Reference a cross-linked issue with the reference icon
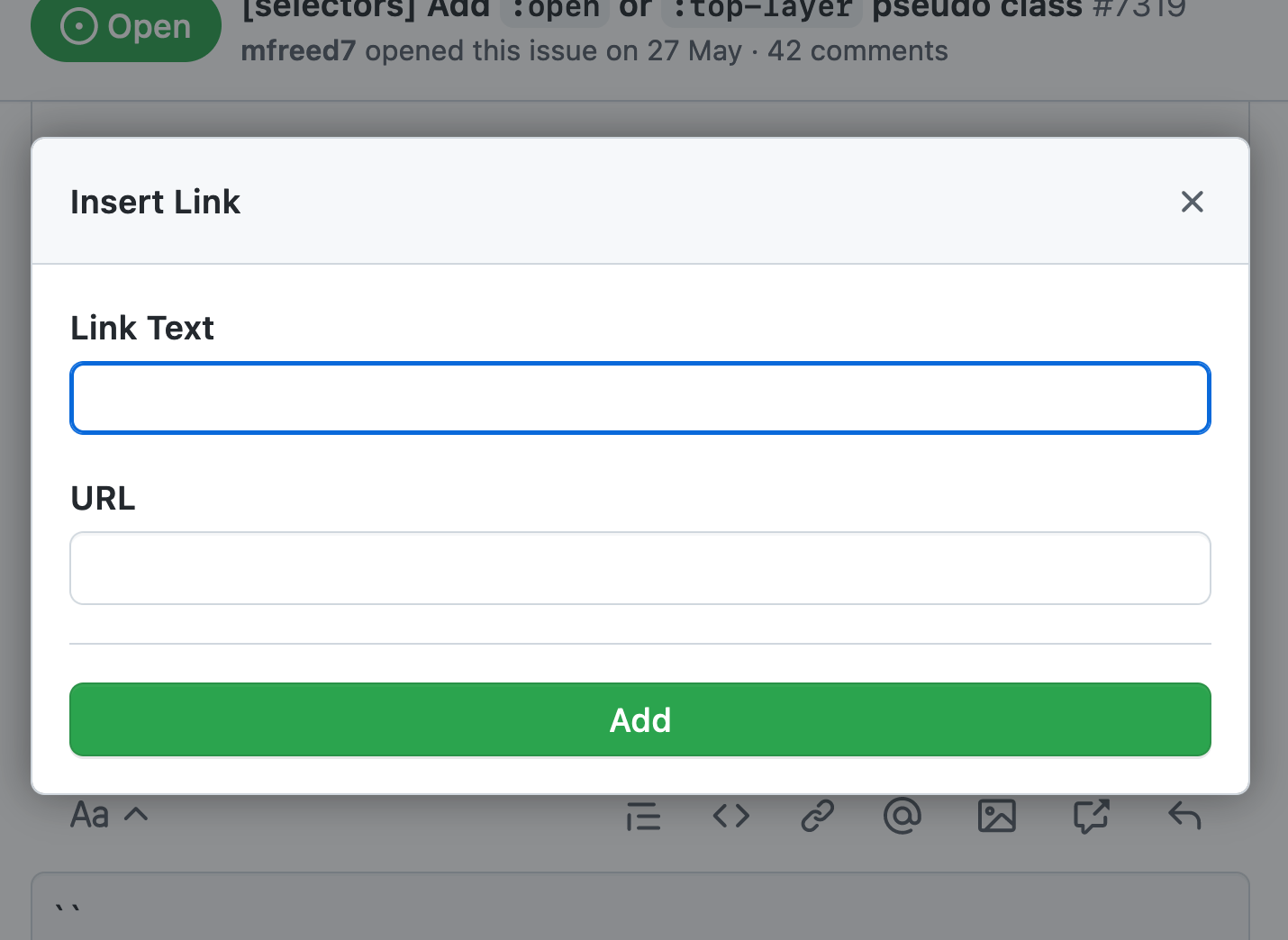Image resolution: width=1288 pixels, height=940 pixels. pyautogui.click(x=1091, y=816)
